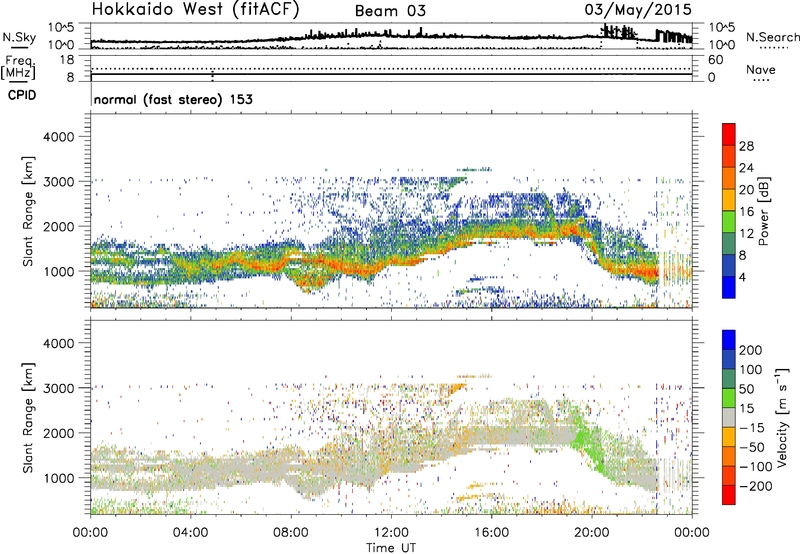800x554 pixels.
Task: Click the 'Power [dB]' colorbar label
Action: tap(763, 211)
